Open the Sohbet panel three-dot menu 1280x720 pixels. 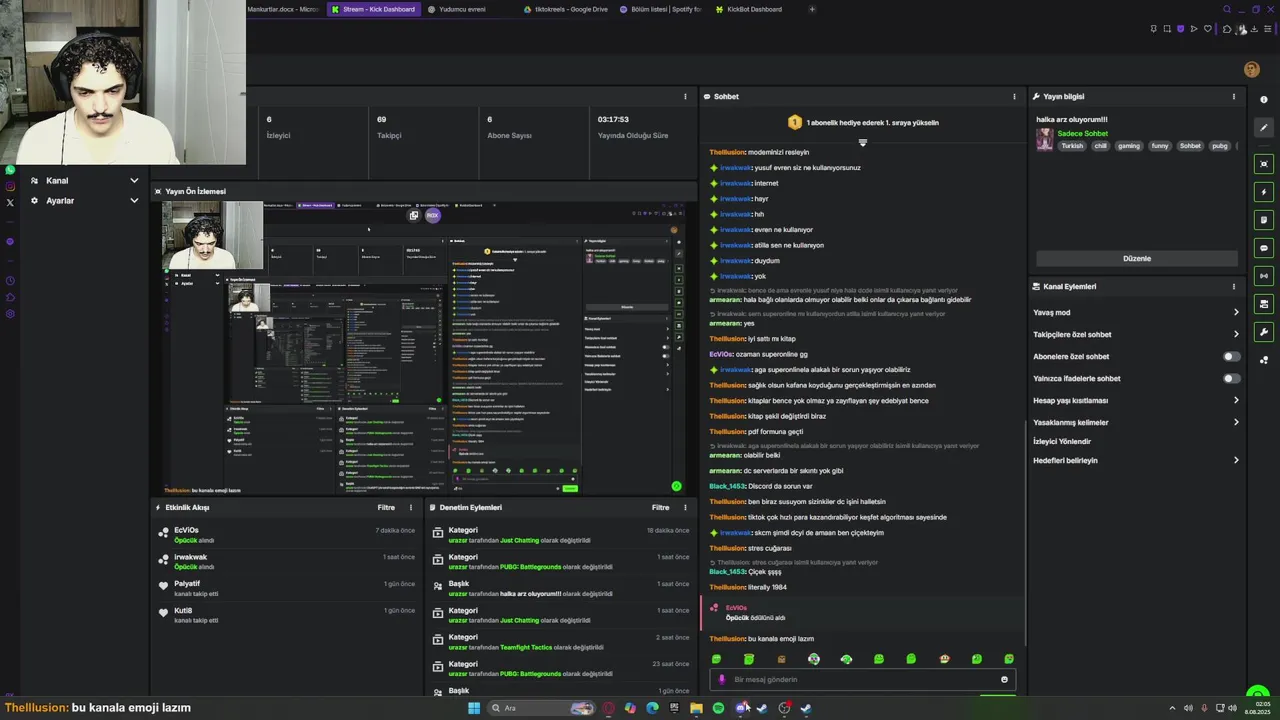1014,97
